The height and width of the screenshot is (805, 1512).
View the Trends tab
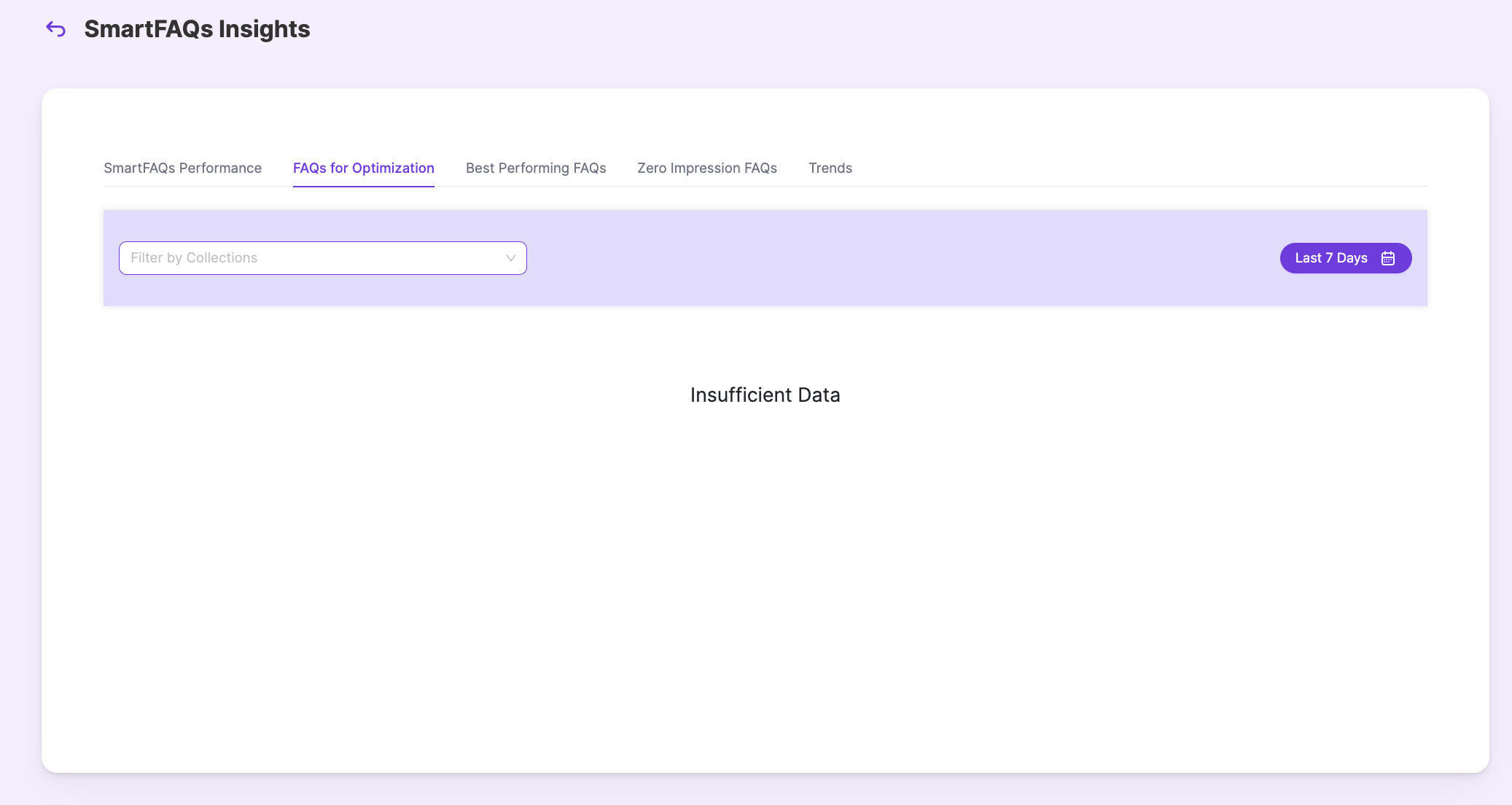coord(830,168)
